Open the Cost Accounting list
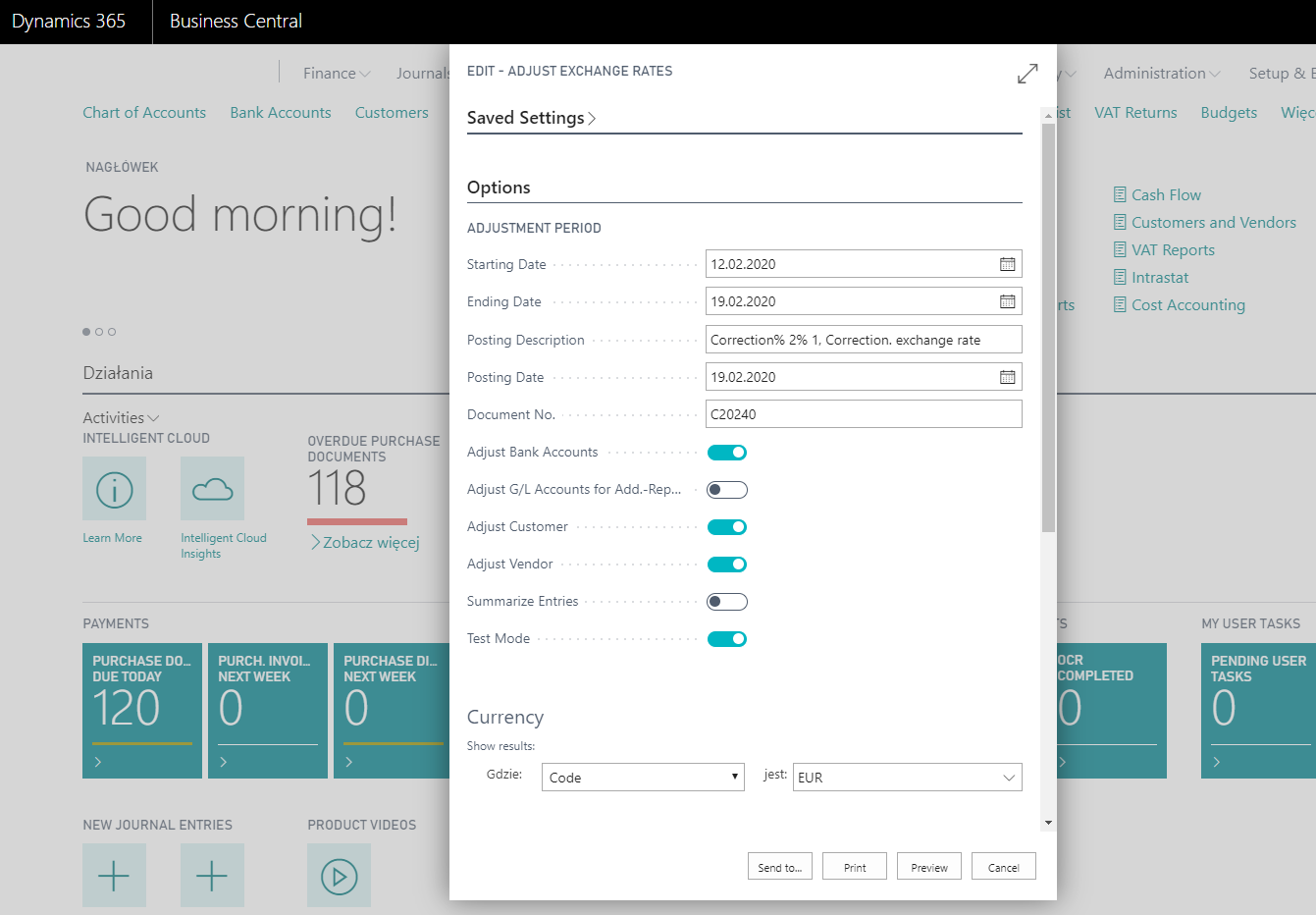This screenshot has height=915, width=1316. click(x=1179, y=304)
